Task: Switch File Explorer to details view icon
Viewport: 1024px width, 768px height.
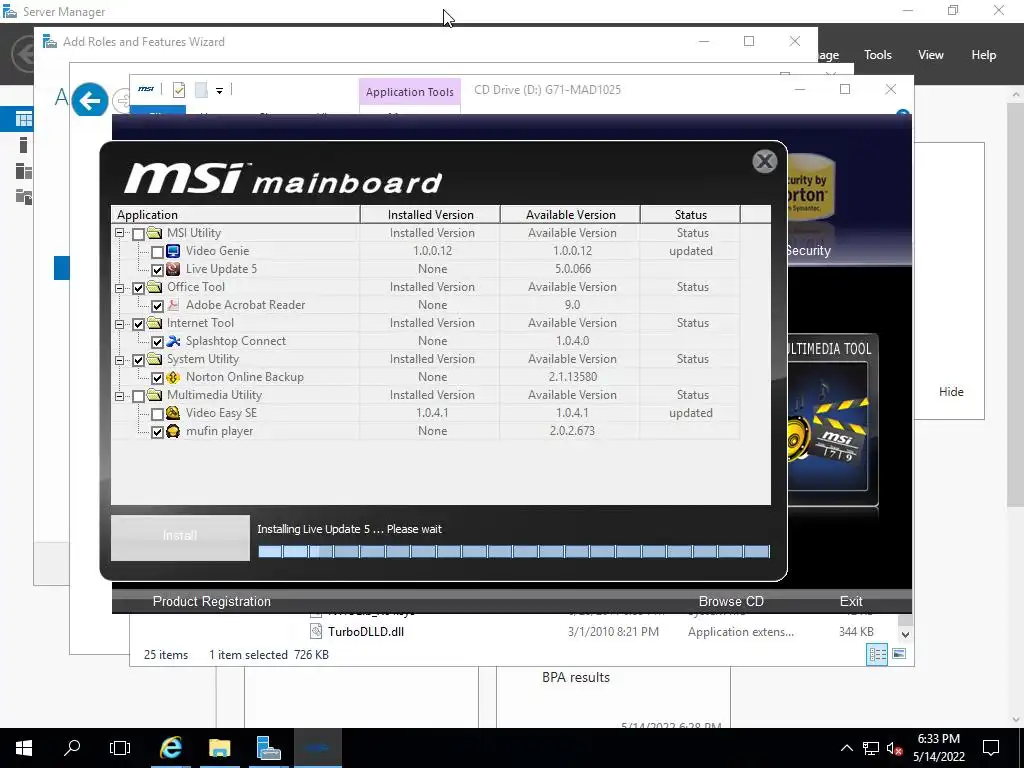Action: (877, 654)
